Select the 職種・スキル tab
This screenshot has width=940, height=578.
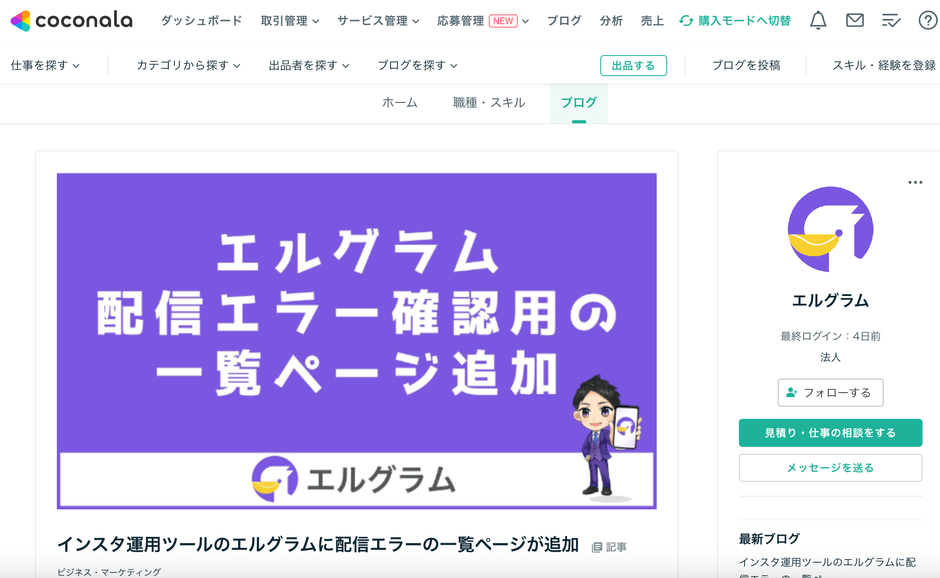tap(489, 103)
